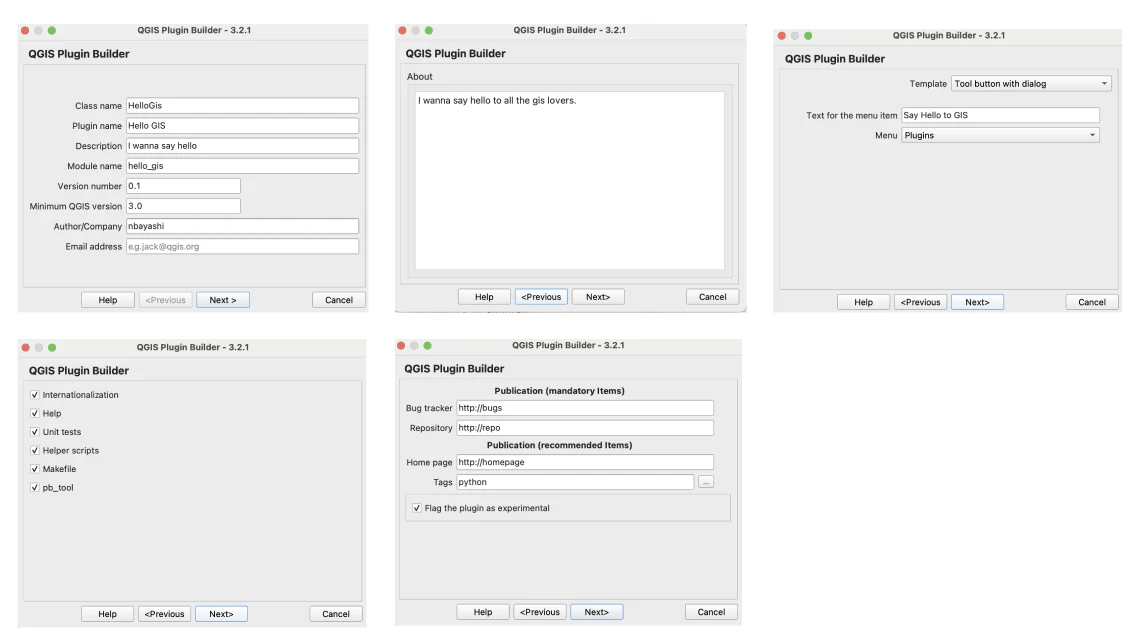Screen dimensions: 1142x644
Task: Go '<Previous' in the Template window
Action: pos(921,302)
